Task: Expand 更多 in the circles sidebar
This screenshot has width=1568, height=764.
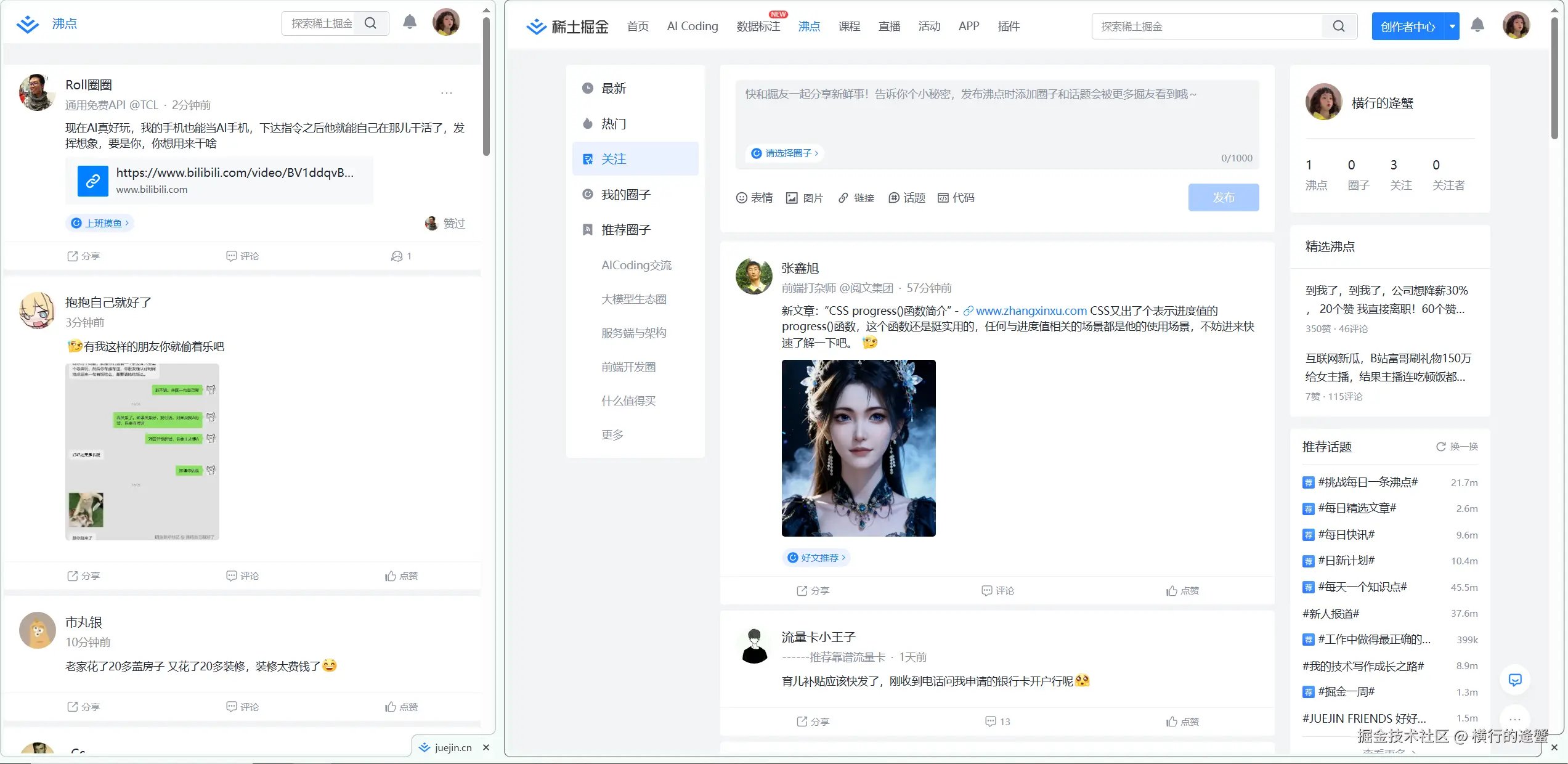Action: (612, 434)
